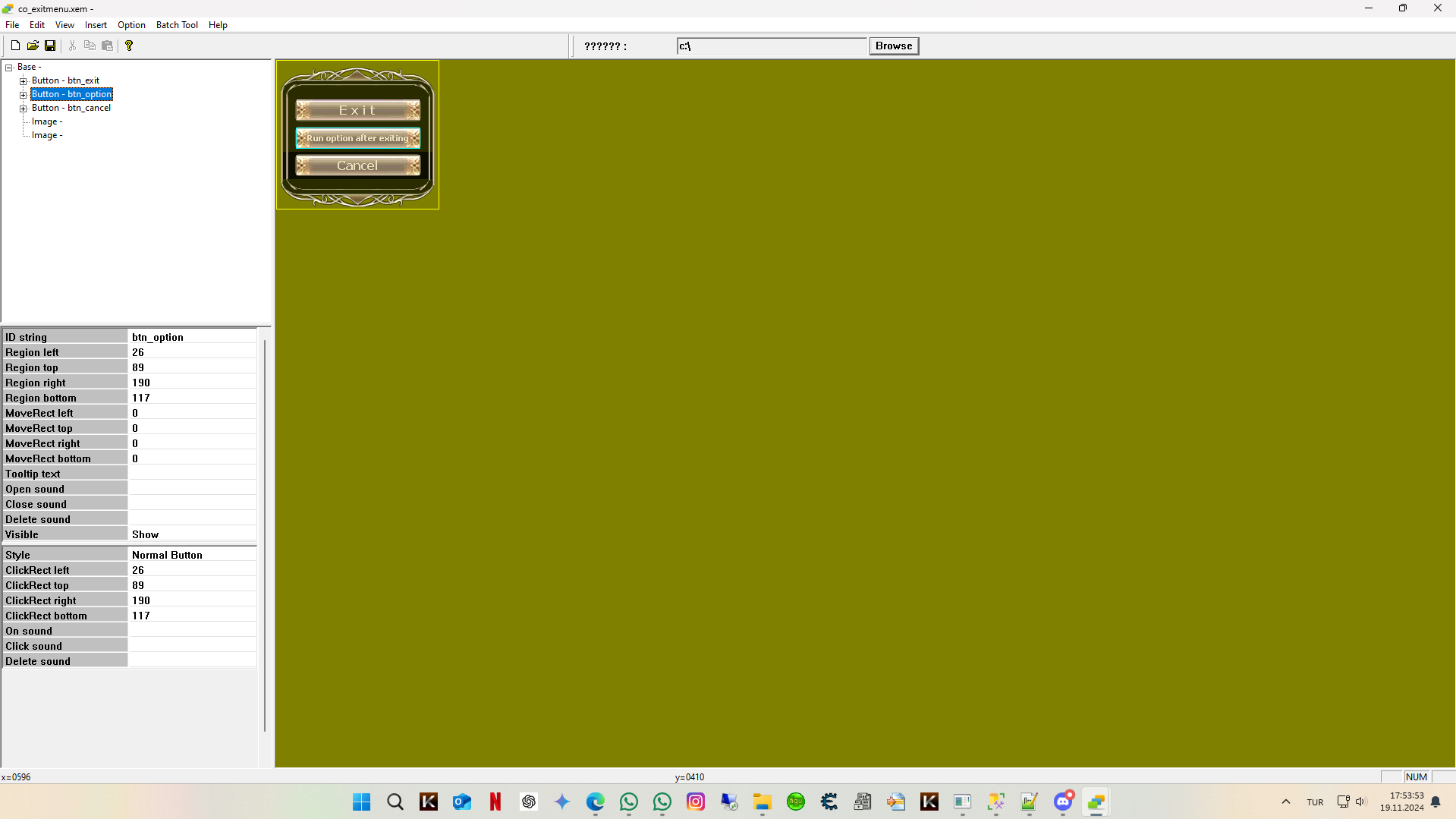Open a file with the open folder icon
The image size is (1456, 819).
click(x=33, y=46)
